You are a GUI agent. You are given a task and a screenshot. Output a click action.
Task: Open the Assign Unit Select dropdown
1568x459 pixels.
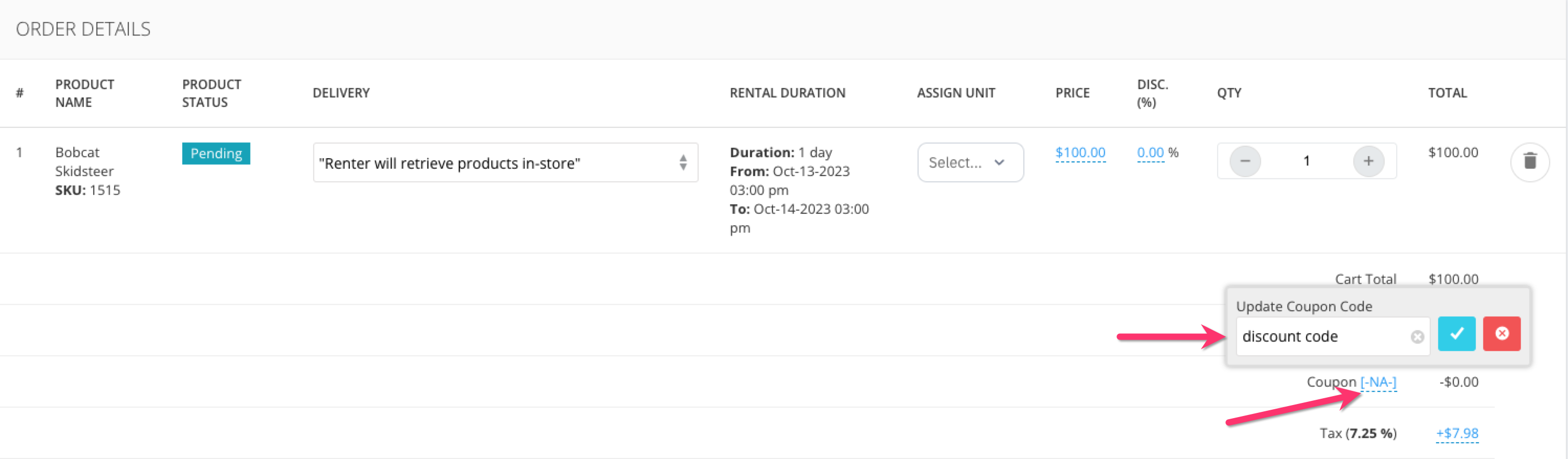click(x=970, y=162)
